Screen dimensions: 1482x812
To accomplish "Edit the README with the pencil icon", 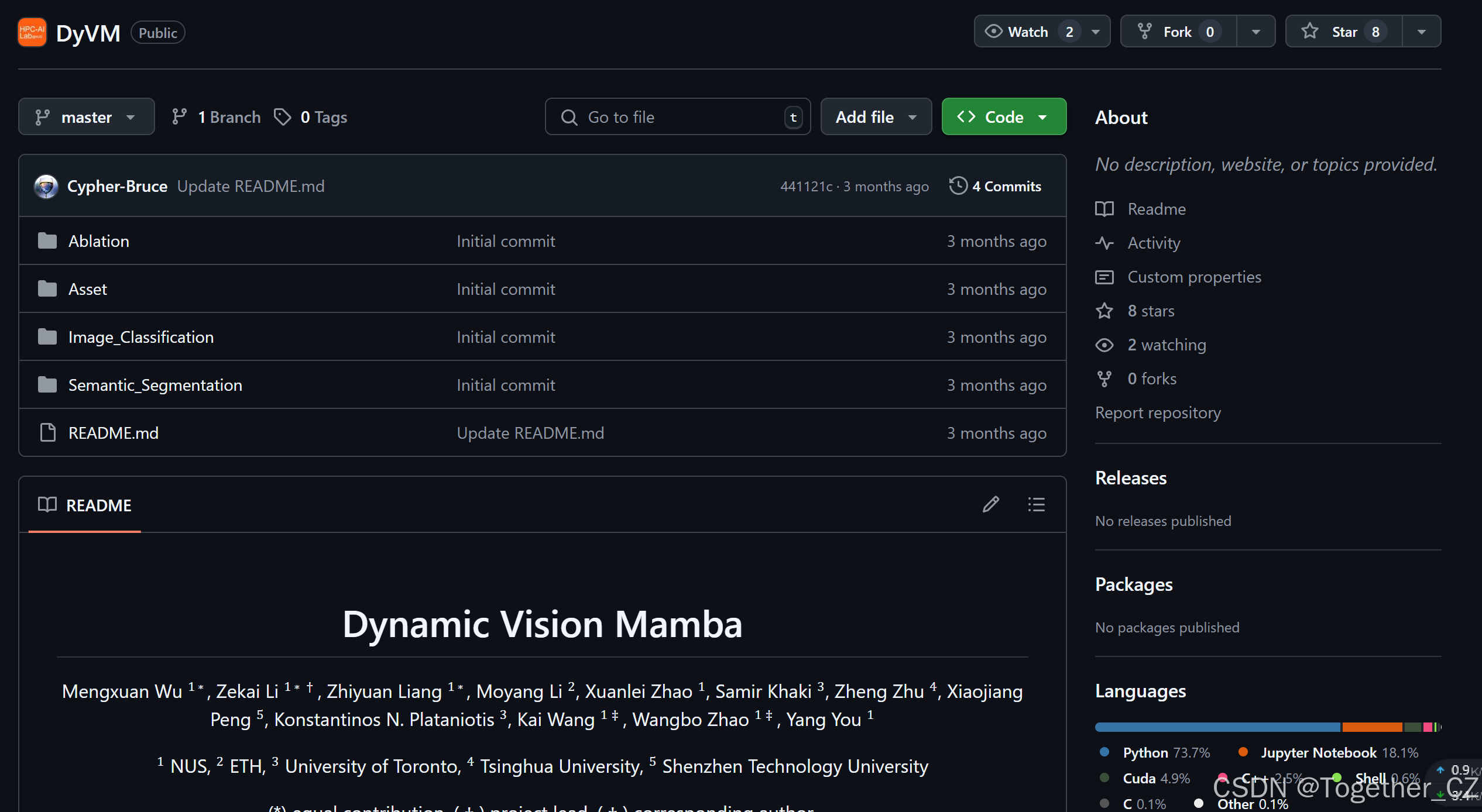I will click(x=990, y=504).
